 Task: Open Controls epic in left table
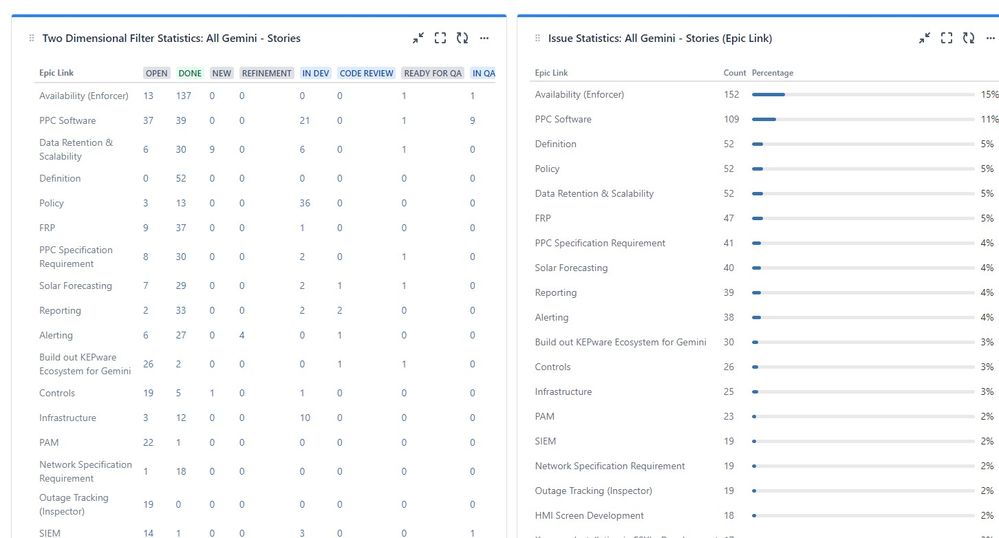tap(57, 393)
